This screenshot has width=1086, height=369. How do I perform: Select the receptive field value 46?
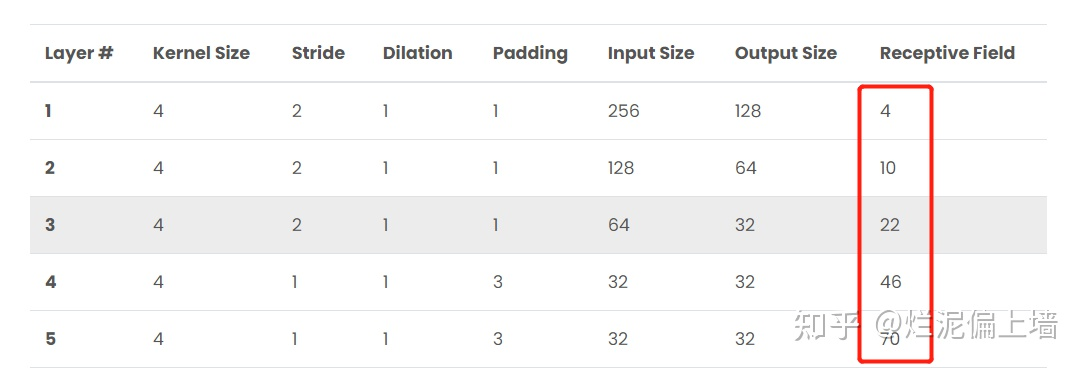(891, 282)
